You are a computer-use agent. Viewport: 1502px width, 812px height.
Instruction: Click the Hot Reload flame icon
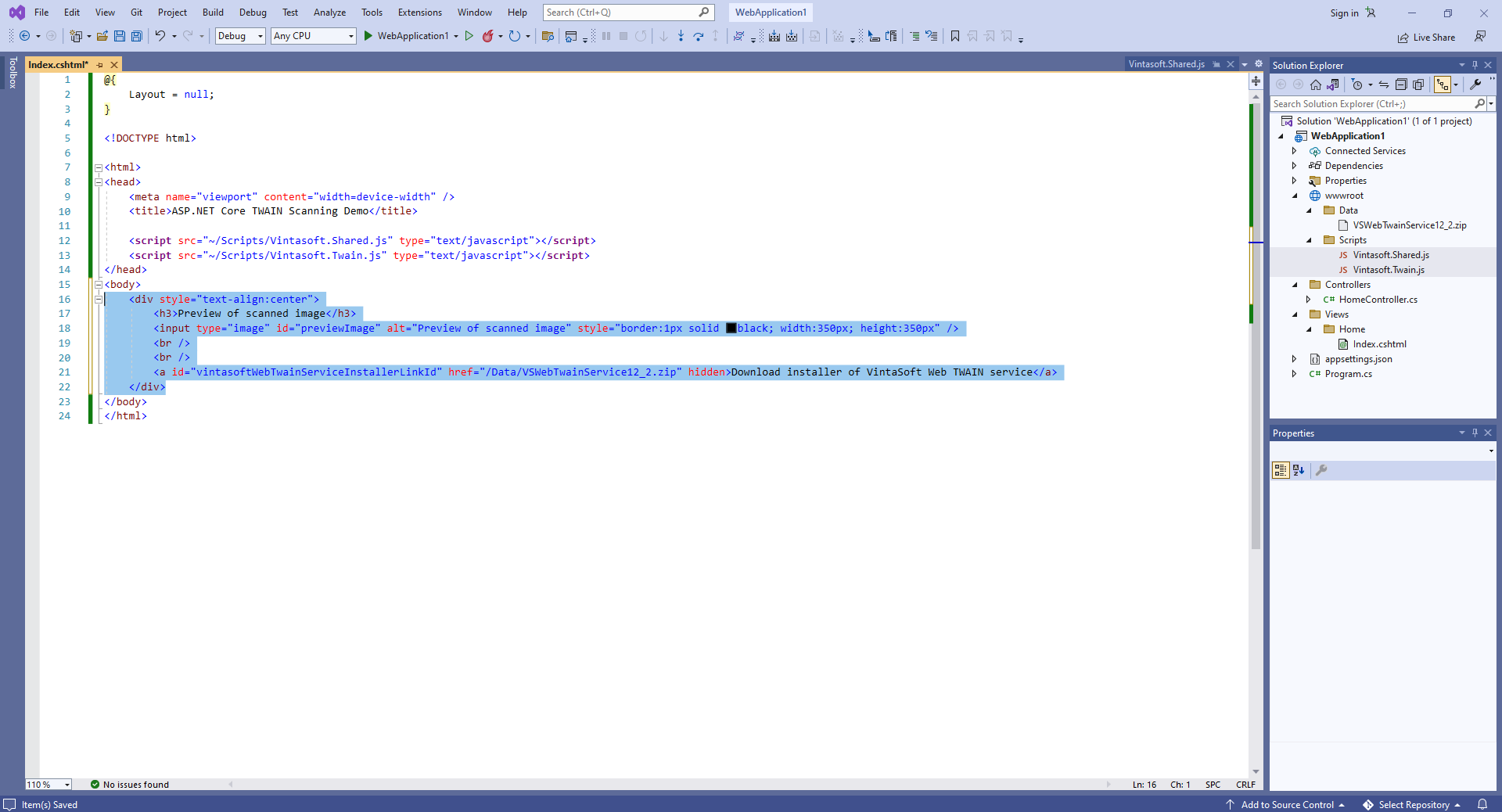coord(488,36)
